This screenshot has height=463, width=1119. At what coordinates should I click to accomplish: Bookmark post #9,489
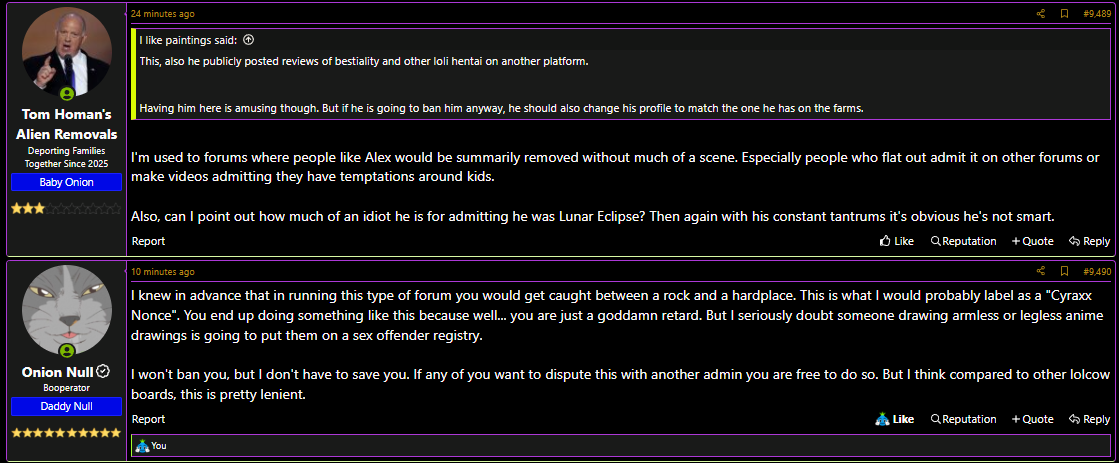point(1064,14)
